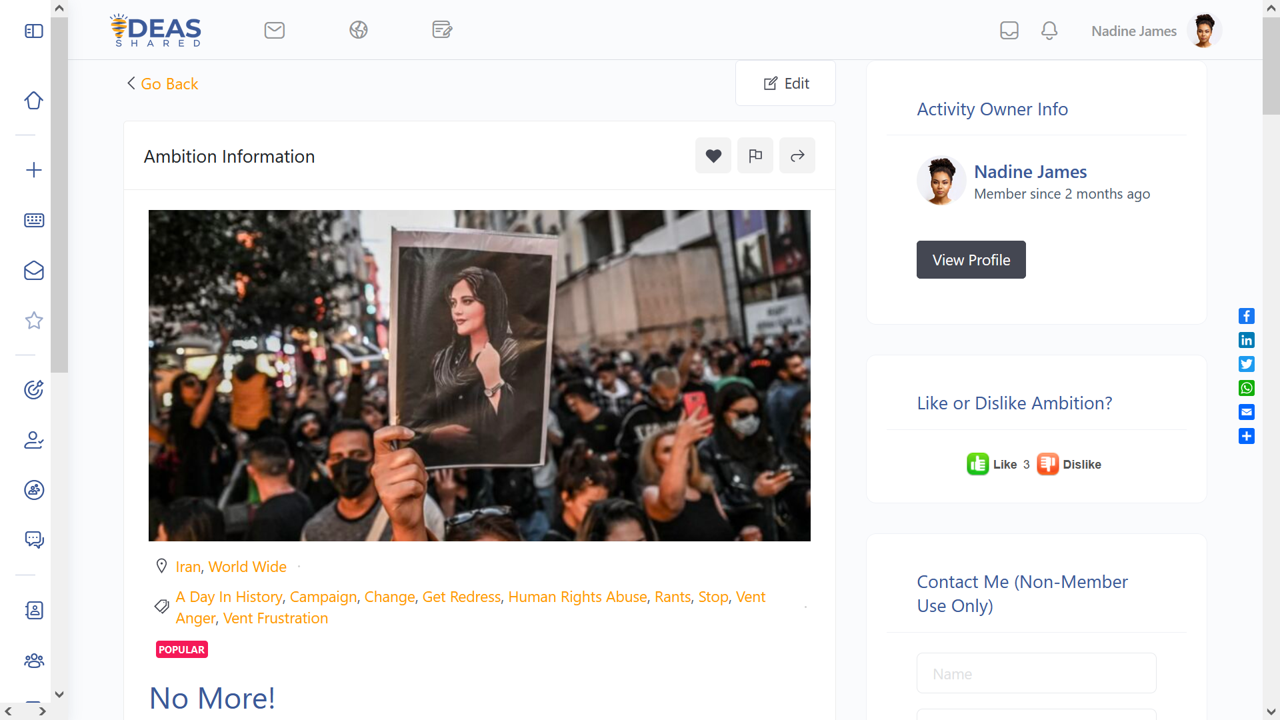Viewport: 1280px width, 720px height.
Task: Open more share options plus icon
Action: [x=1247, y=436]
